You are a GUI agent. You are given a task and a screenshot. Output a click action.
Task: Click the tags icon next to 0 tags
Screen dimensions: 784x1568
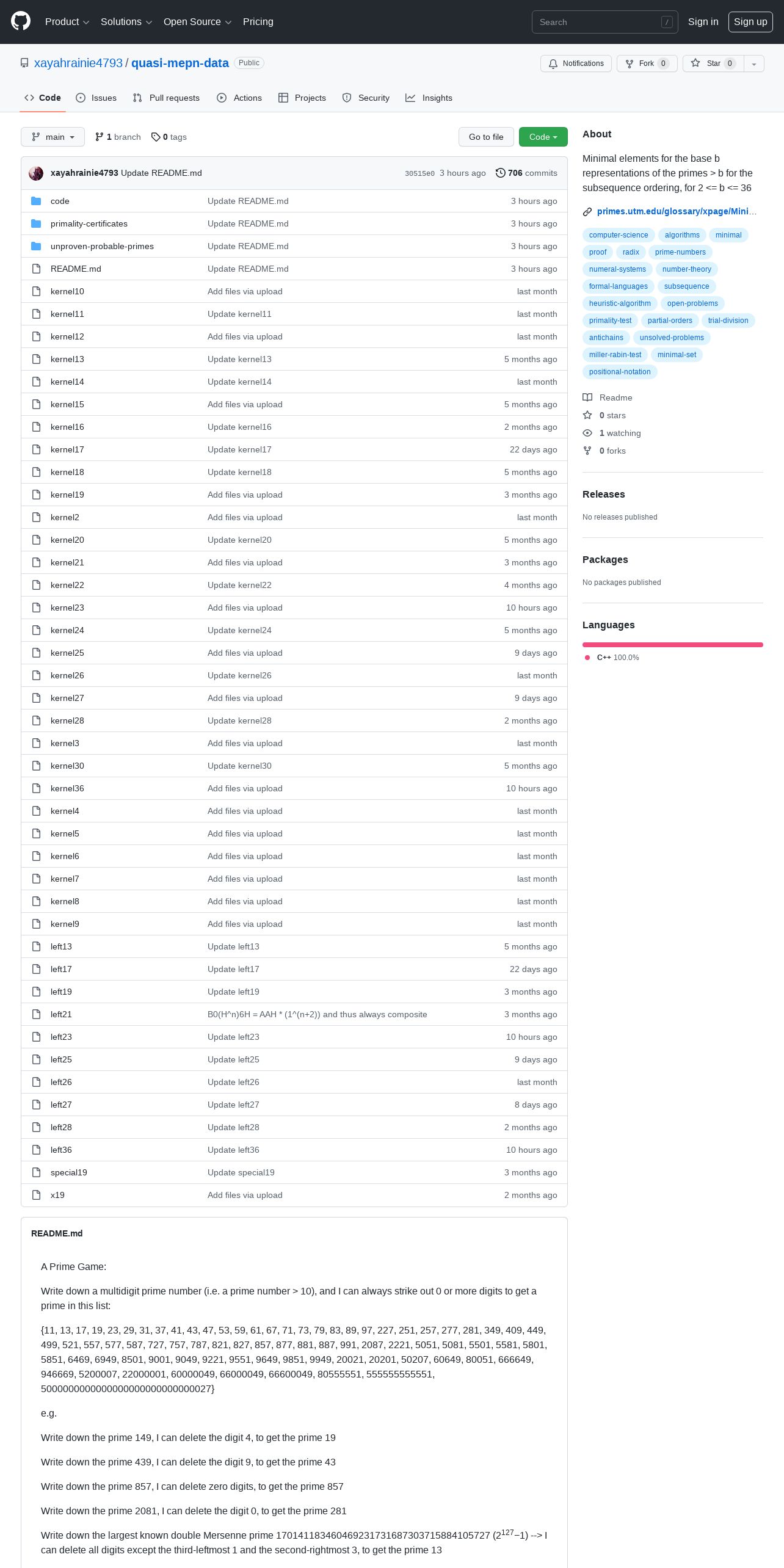coord(156,137)
